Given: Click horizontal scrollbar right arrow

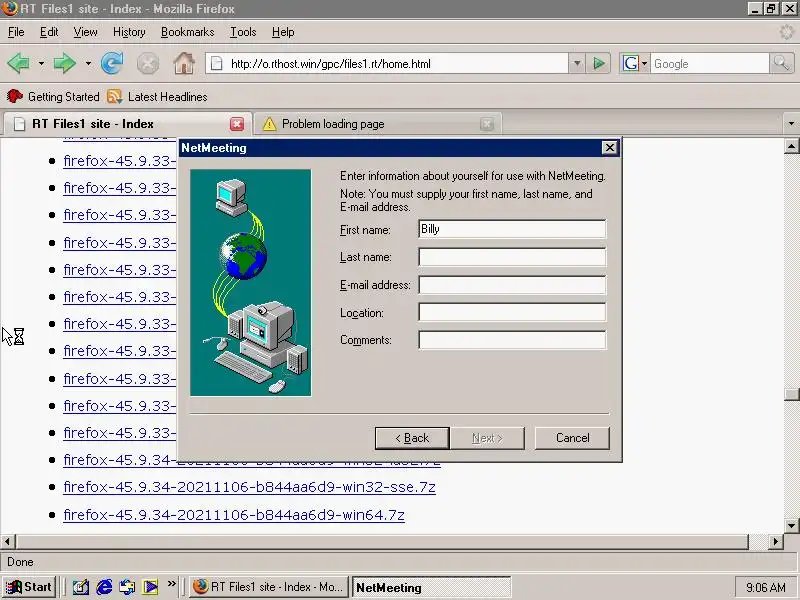Looking at the screenshot, I should (x=776, y=541).
